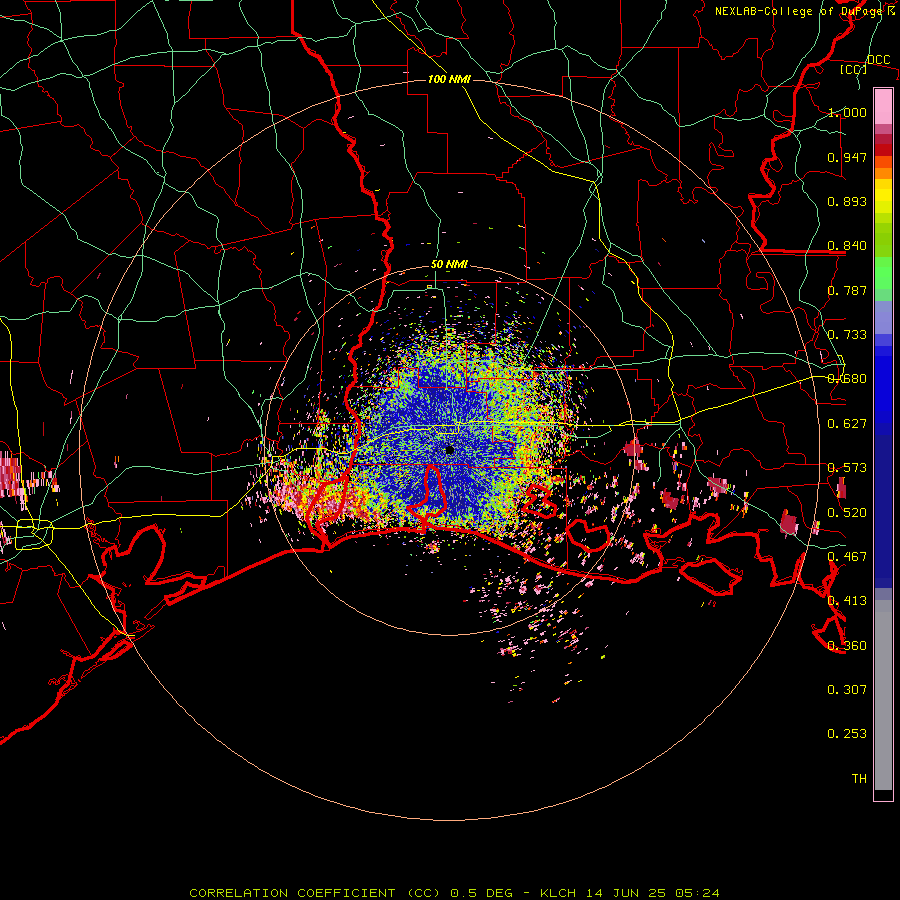Image resolution: width=900 pixels, height=900 pixels.
Task: Pick the lavender segment of the color bar
Action: coord(883,317)
